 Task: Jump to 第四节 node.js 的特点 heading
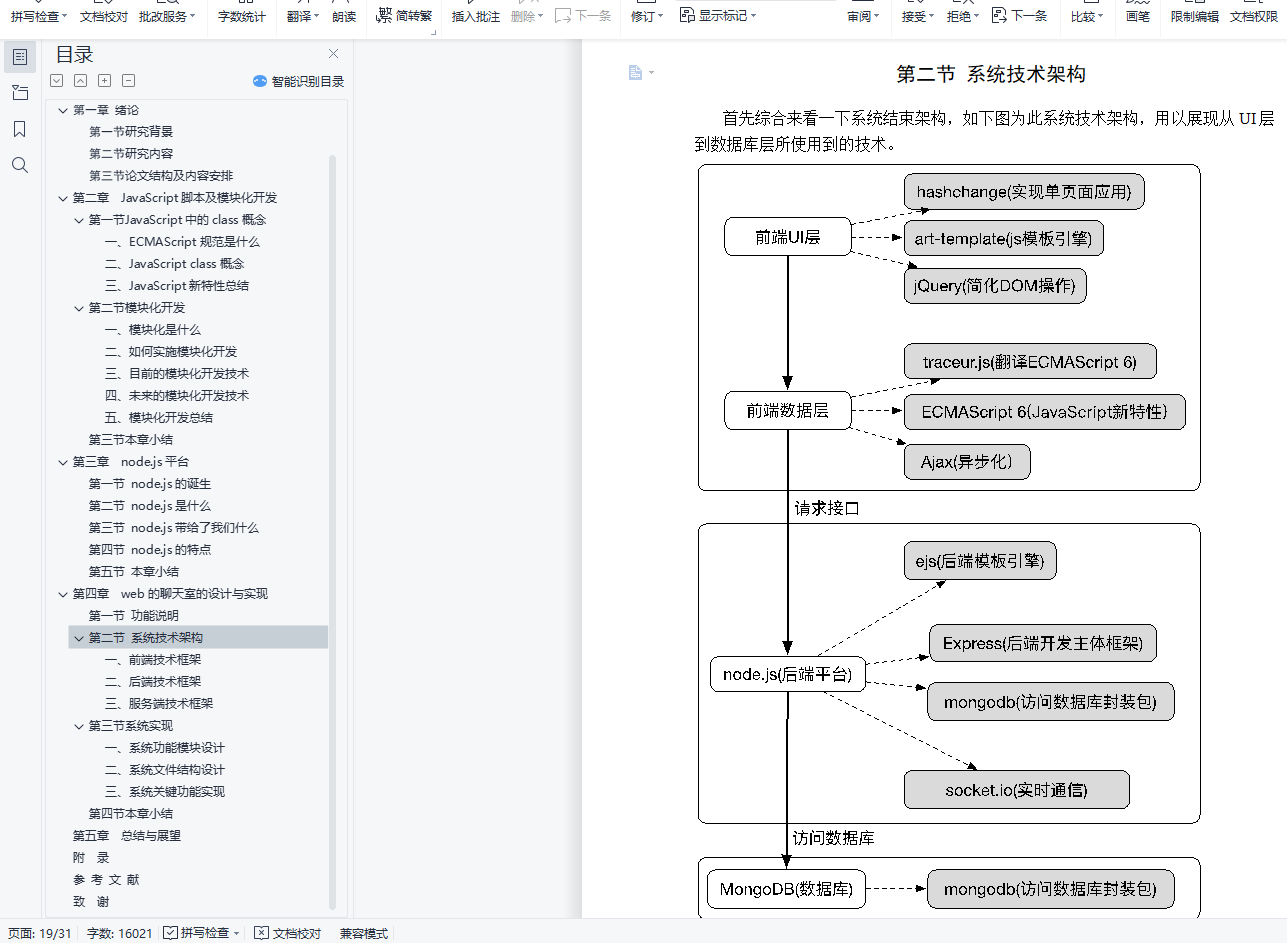(150, 550)
